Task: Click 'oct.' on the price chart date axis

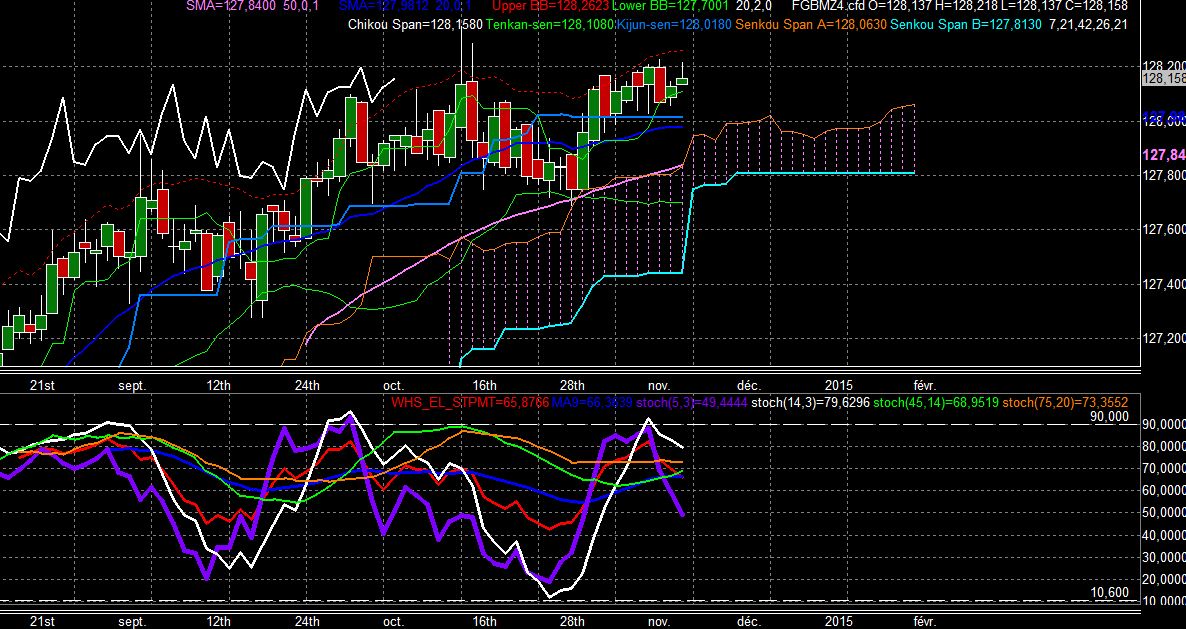Action: click(x=393, y=386)
